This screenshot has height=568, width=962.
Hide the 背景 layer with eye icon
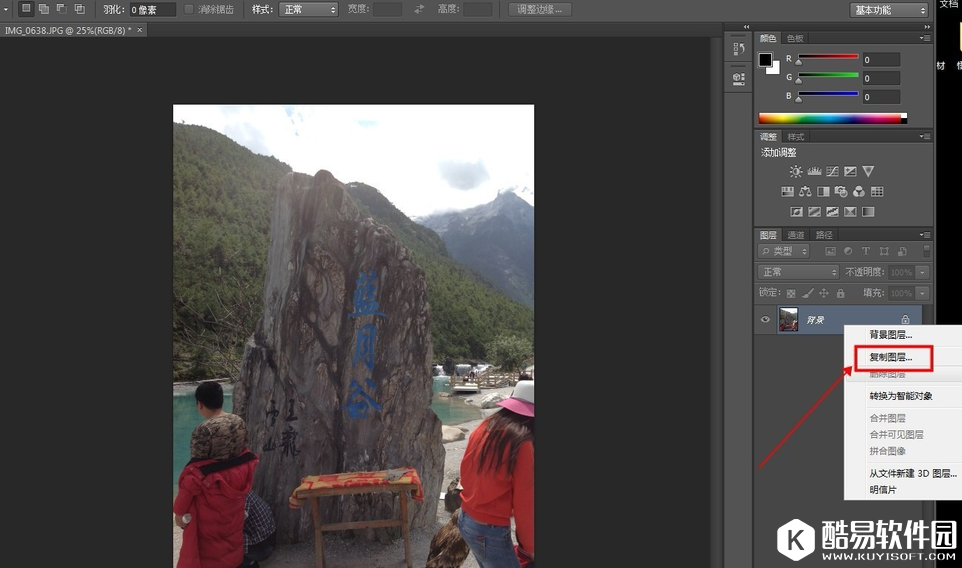pos(765,320)
